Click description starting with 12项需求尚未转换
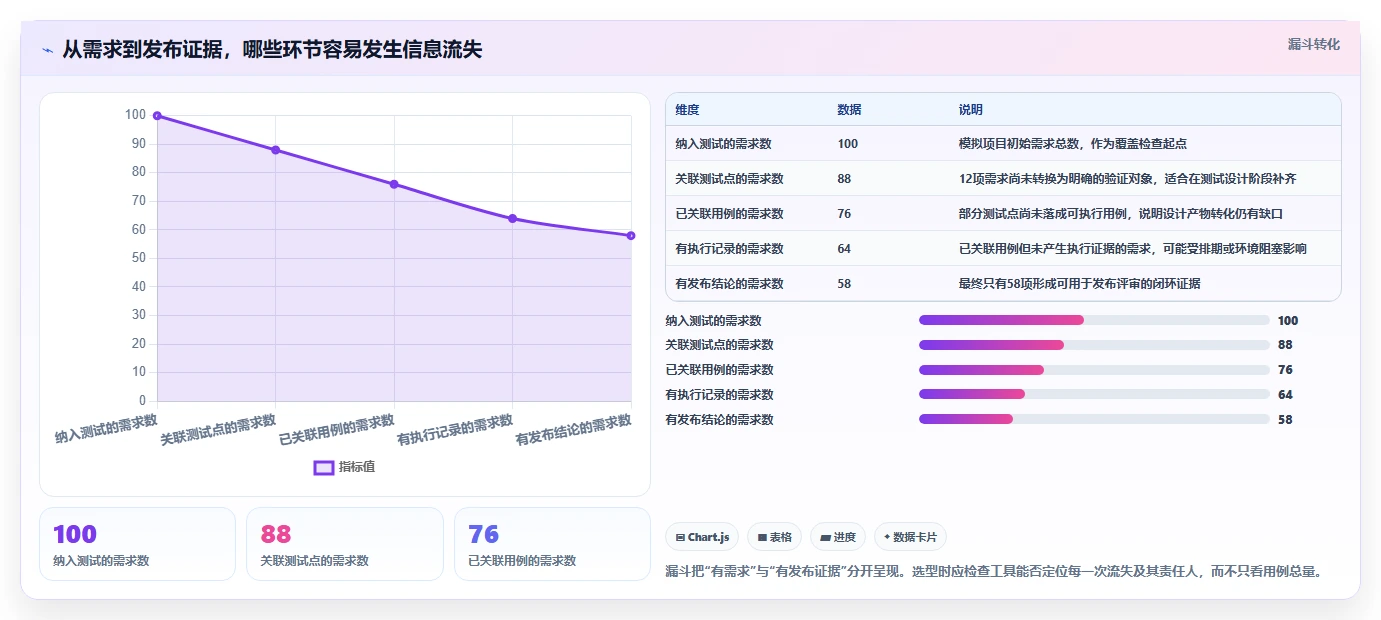This screenshot has width=1381, height=620. 1127,179
